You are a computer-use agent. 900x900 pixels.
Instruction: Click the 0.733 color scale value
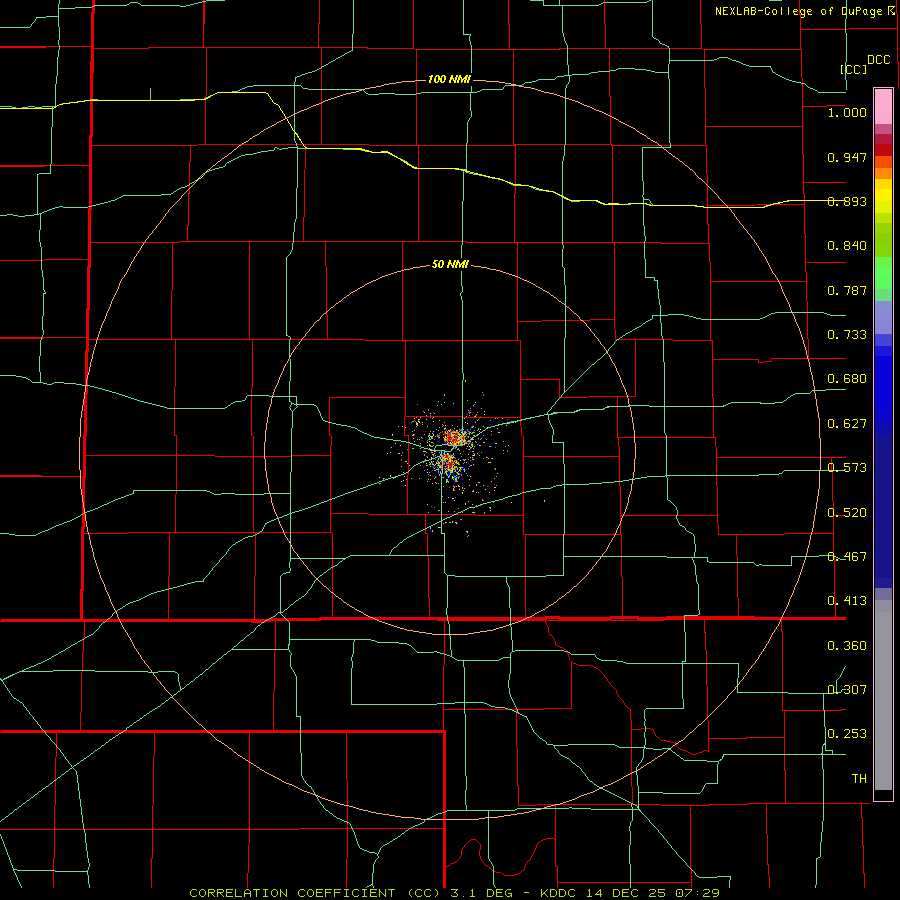(847, 335)
